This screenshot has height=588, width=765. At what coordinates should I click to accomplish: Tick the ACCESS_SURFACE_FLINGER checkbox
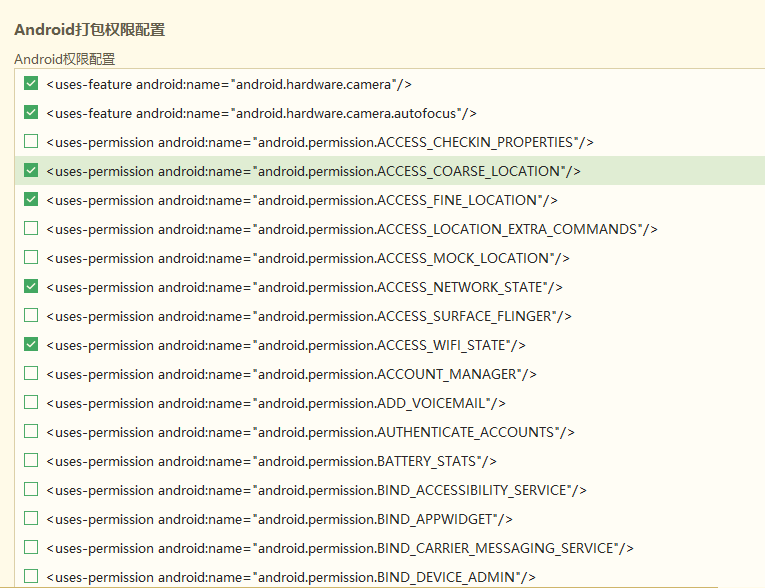point(31,316)
